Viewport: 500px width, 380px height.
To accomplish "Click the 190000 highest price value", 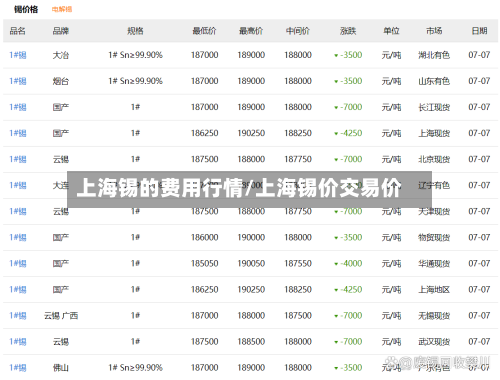I will [251, 237].
